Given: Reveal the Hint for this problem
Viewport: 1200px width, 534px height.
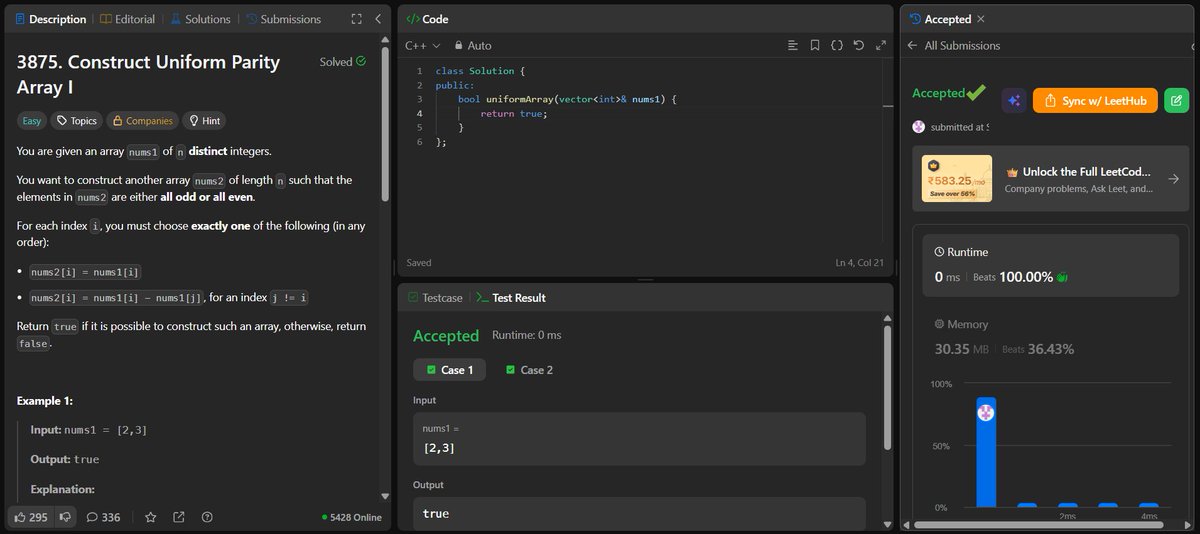Looking at the screenshot, I should coord(204,121).
